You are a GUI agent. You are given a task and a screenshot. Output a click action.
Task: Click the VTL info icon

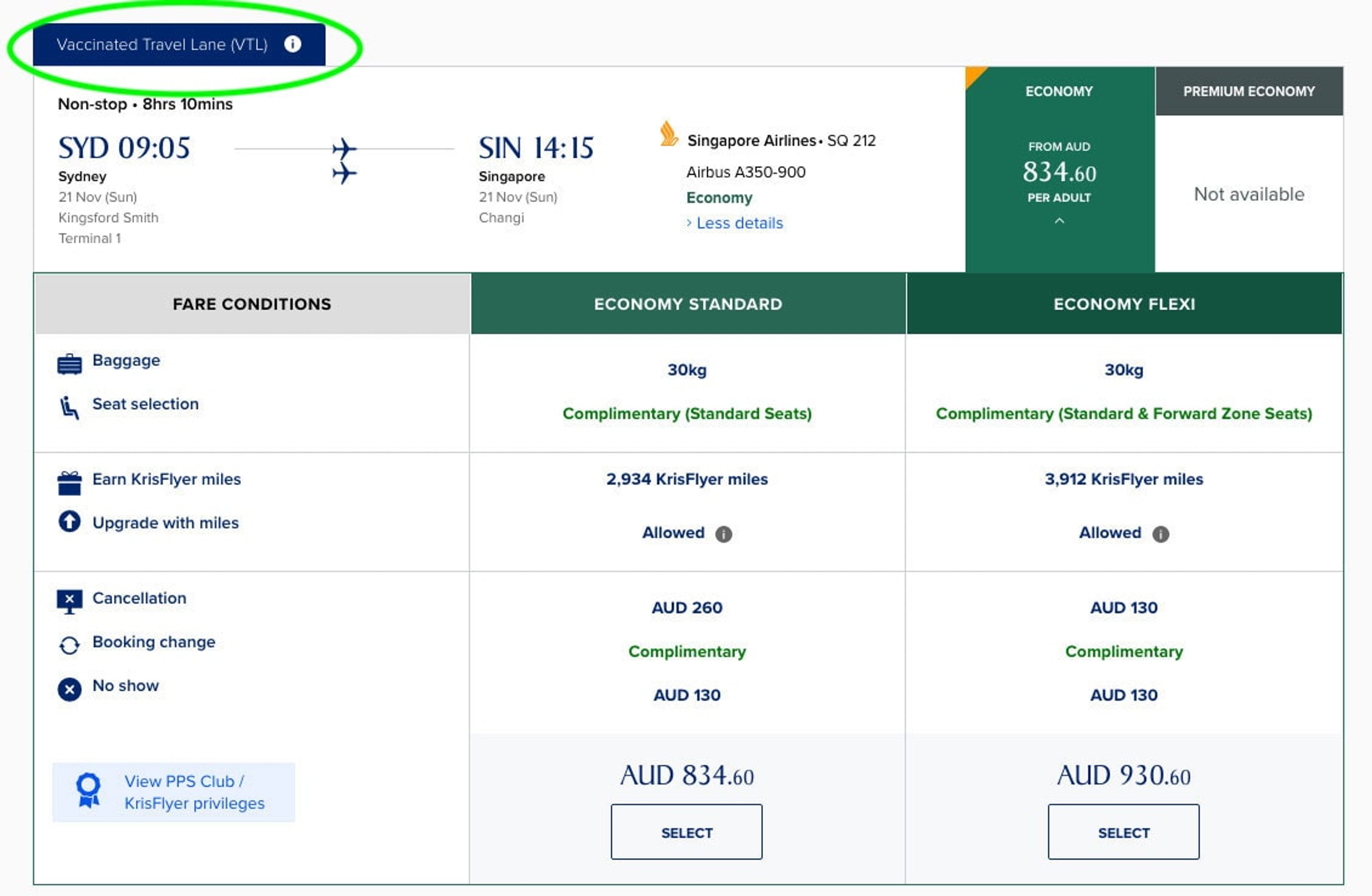click(x=292, y=44)
